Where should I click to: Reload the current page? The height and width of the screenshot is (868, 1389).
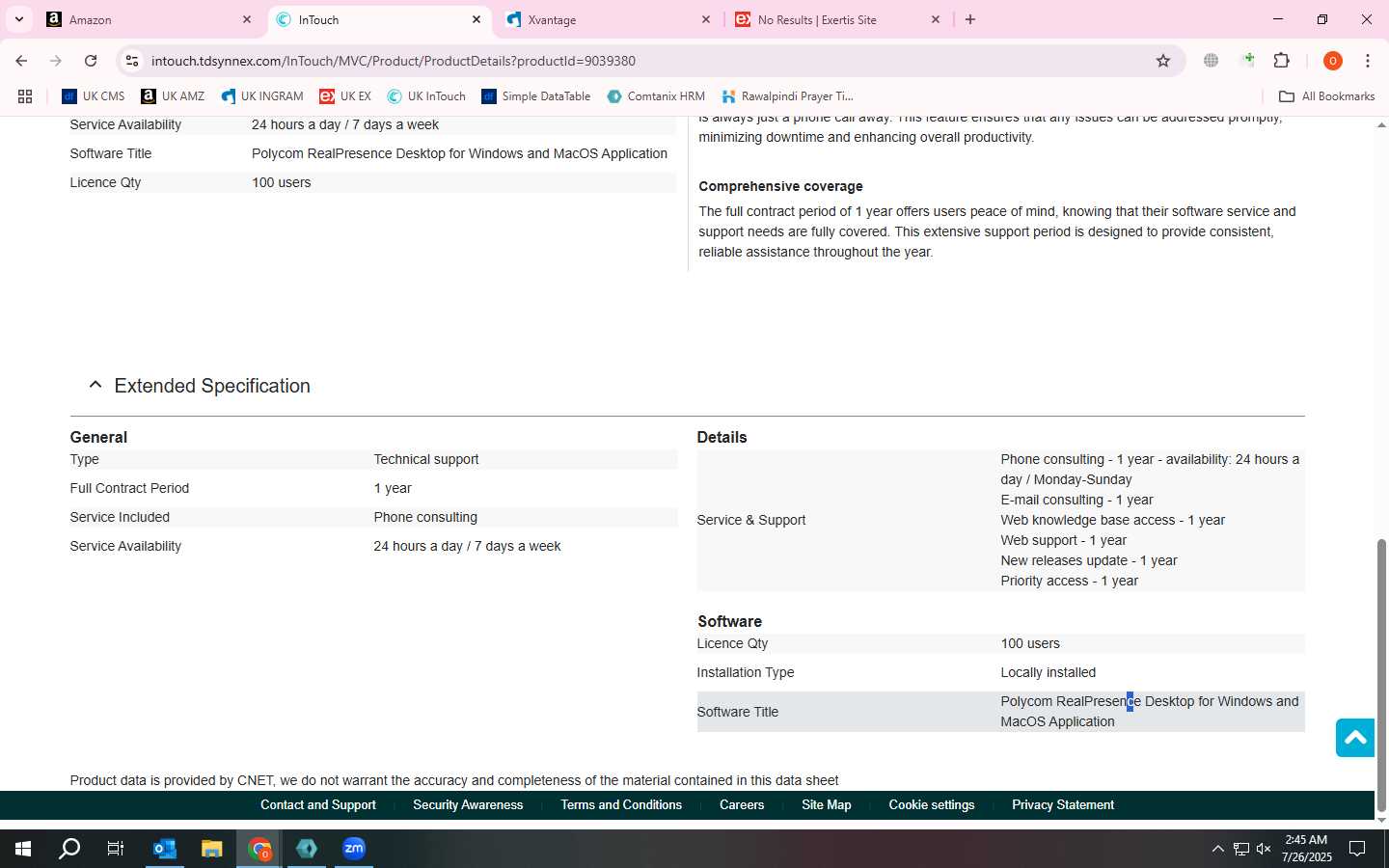[91, 61]
